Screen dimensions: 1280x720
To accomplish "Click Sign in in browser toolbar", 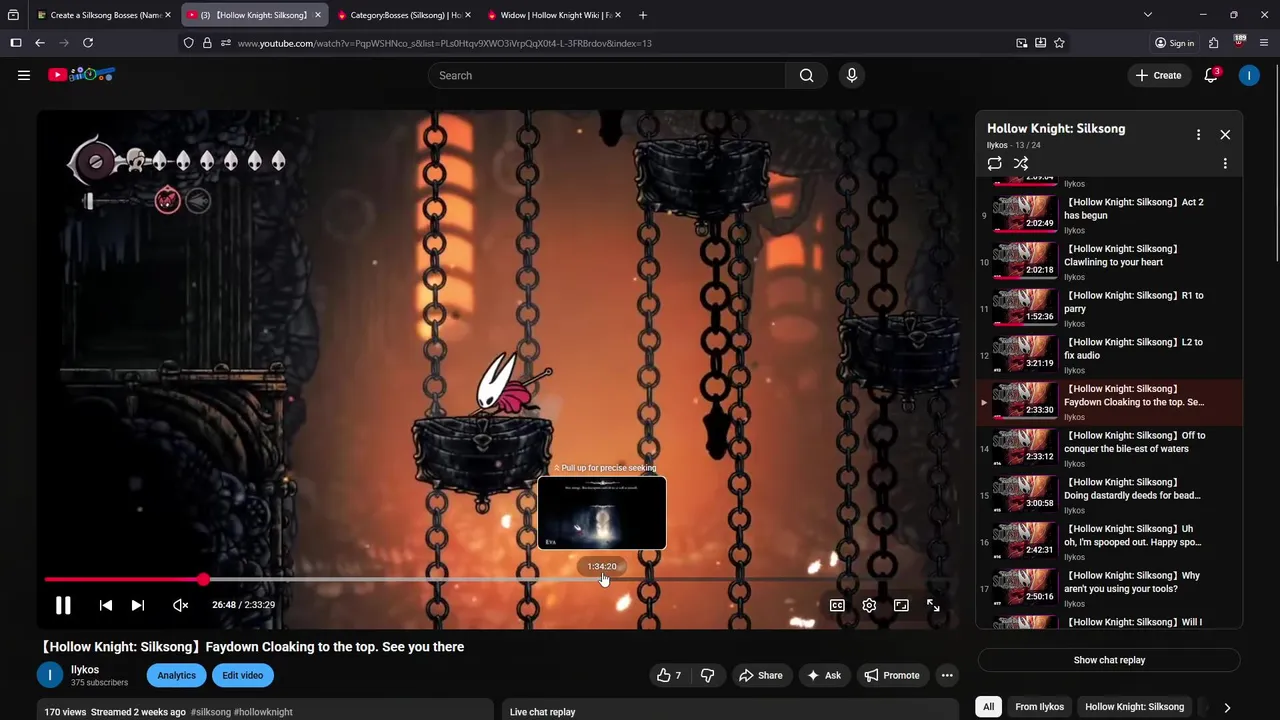I will tap(1174, 43).
